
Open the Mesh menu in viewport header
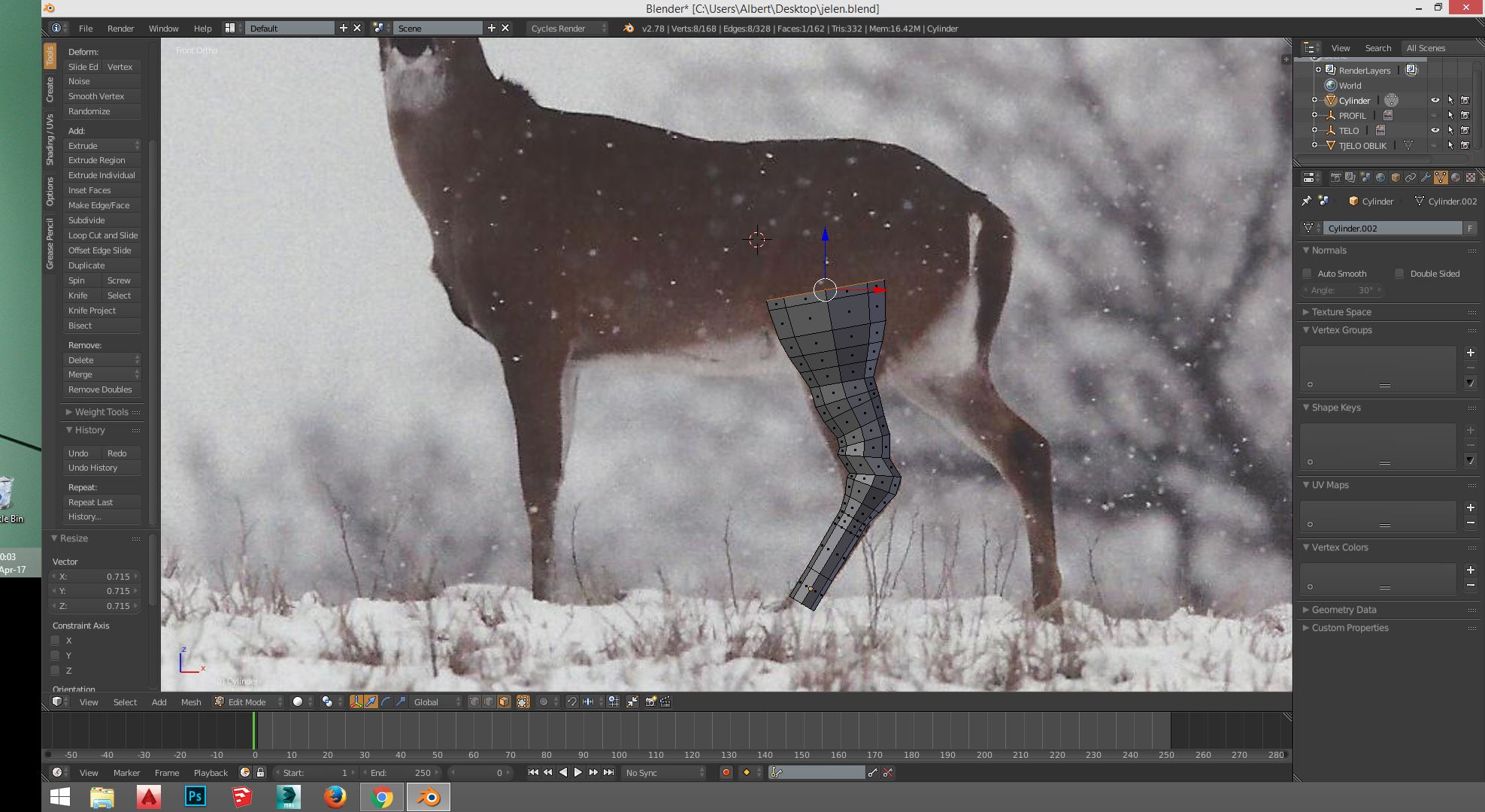click(x=191, y=701)
